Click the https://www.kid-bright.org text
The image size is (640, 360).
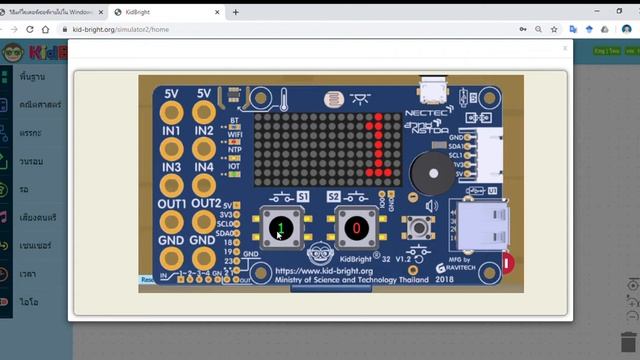tap(324, 271)
